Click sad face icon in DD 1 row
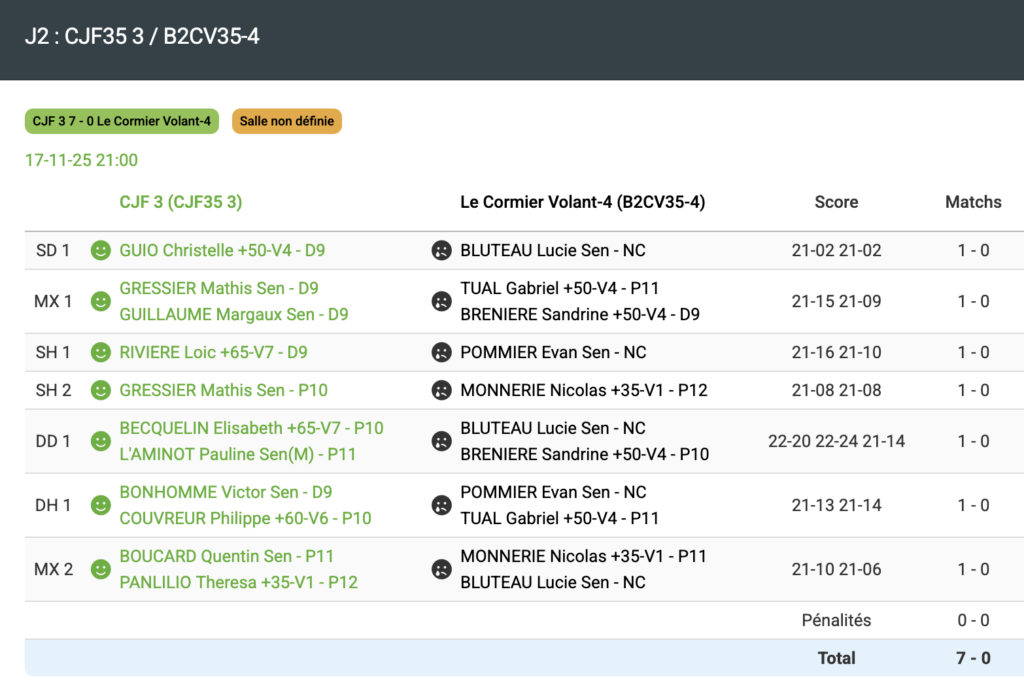The image size is (1024, 681). tap(441, 441)
